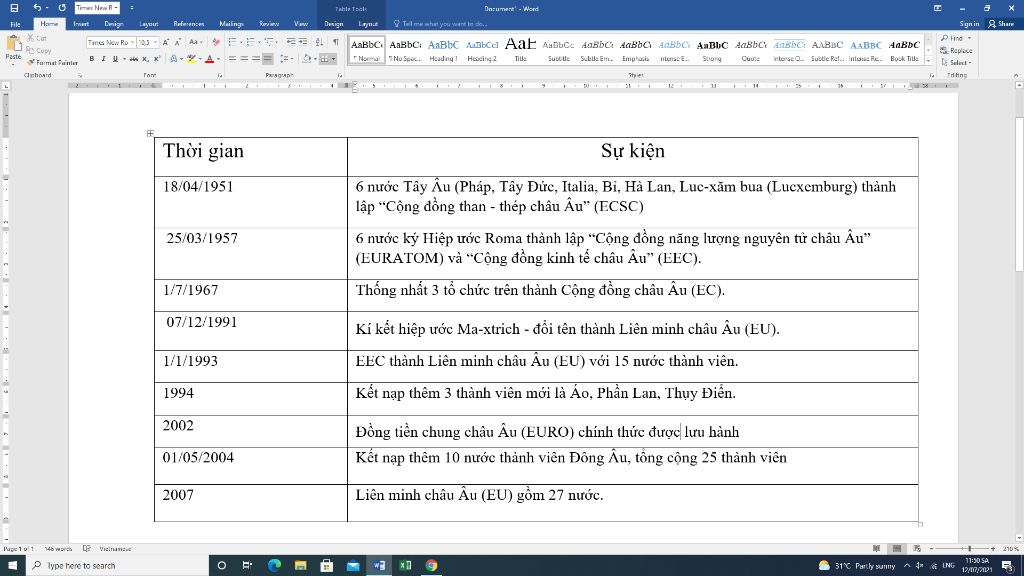Open the File menu

coord(15,24)
